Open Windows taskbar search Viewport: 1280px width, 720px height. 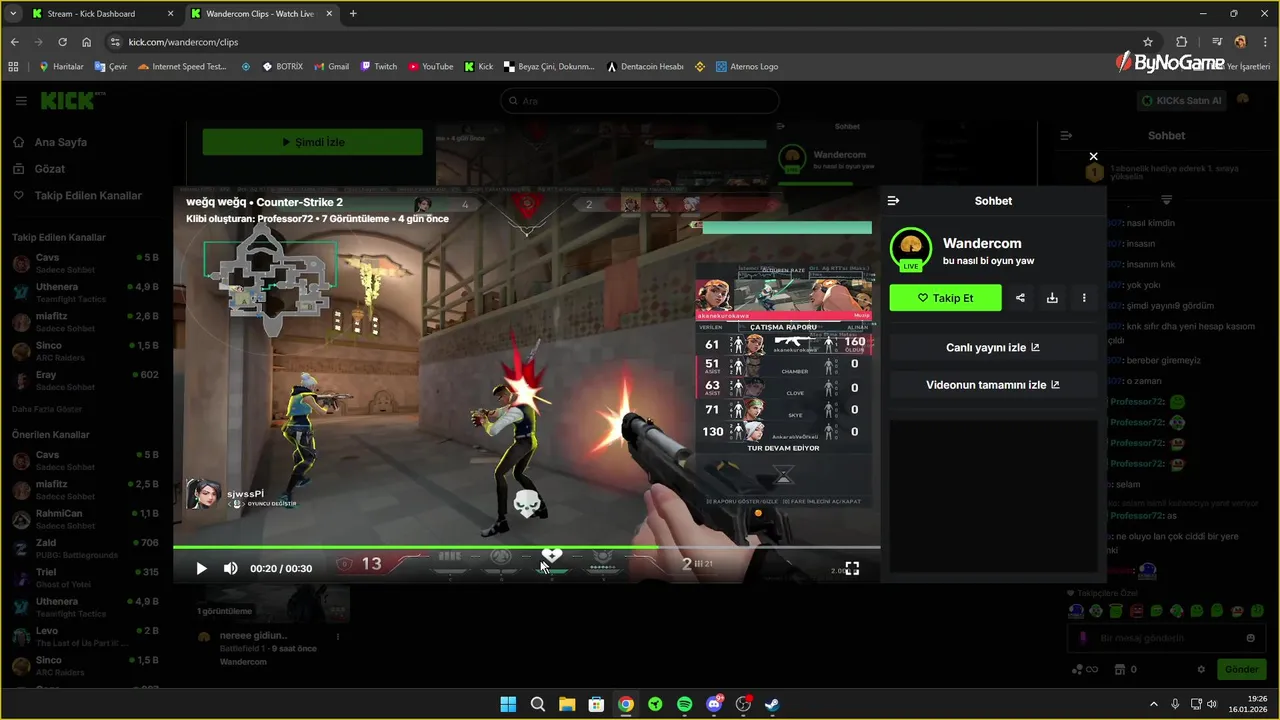tap(537, 704)
